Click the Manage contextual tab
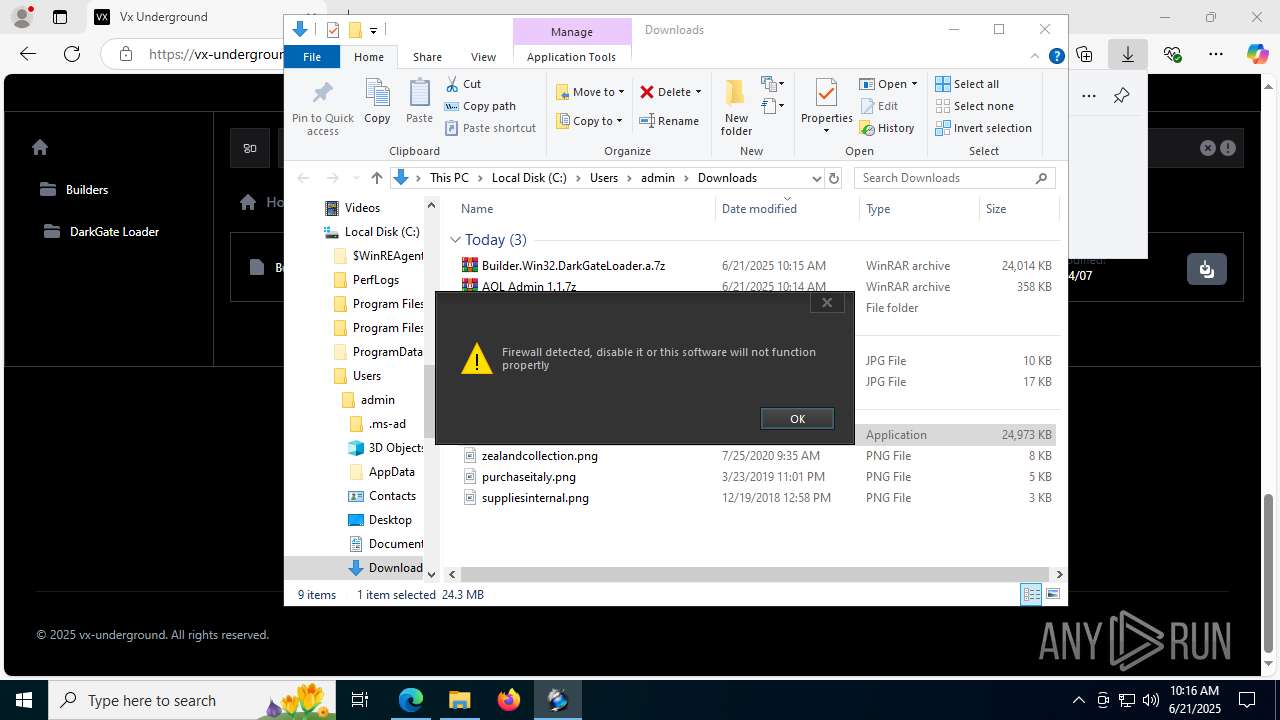The image size is (1280, 720). click(572, 32)
